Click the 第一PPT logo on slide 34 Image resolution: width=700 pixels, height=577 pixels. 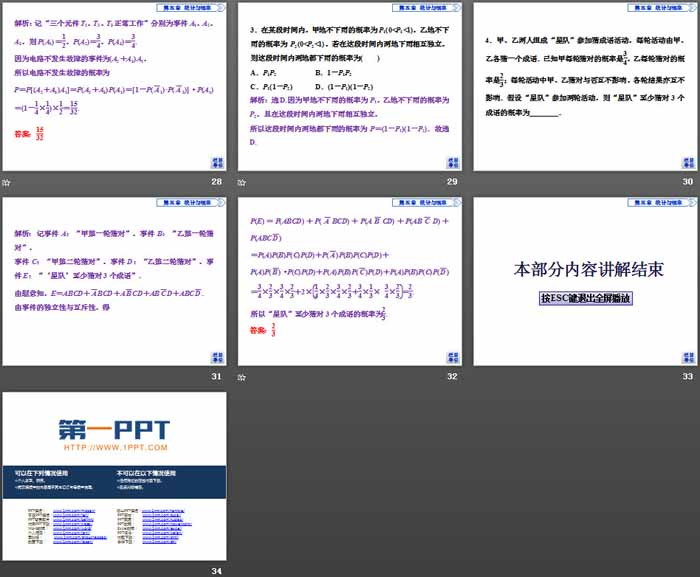click(x=114, y=430)
